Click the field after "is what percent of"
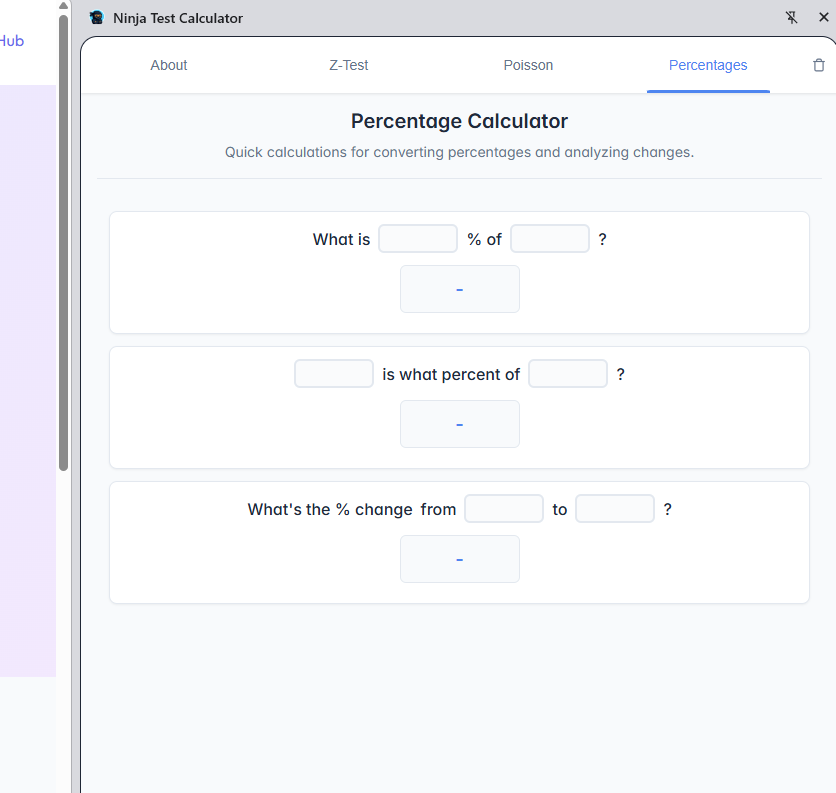 click(x=568, y=374)
